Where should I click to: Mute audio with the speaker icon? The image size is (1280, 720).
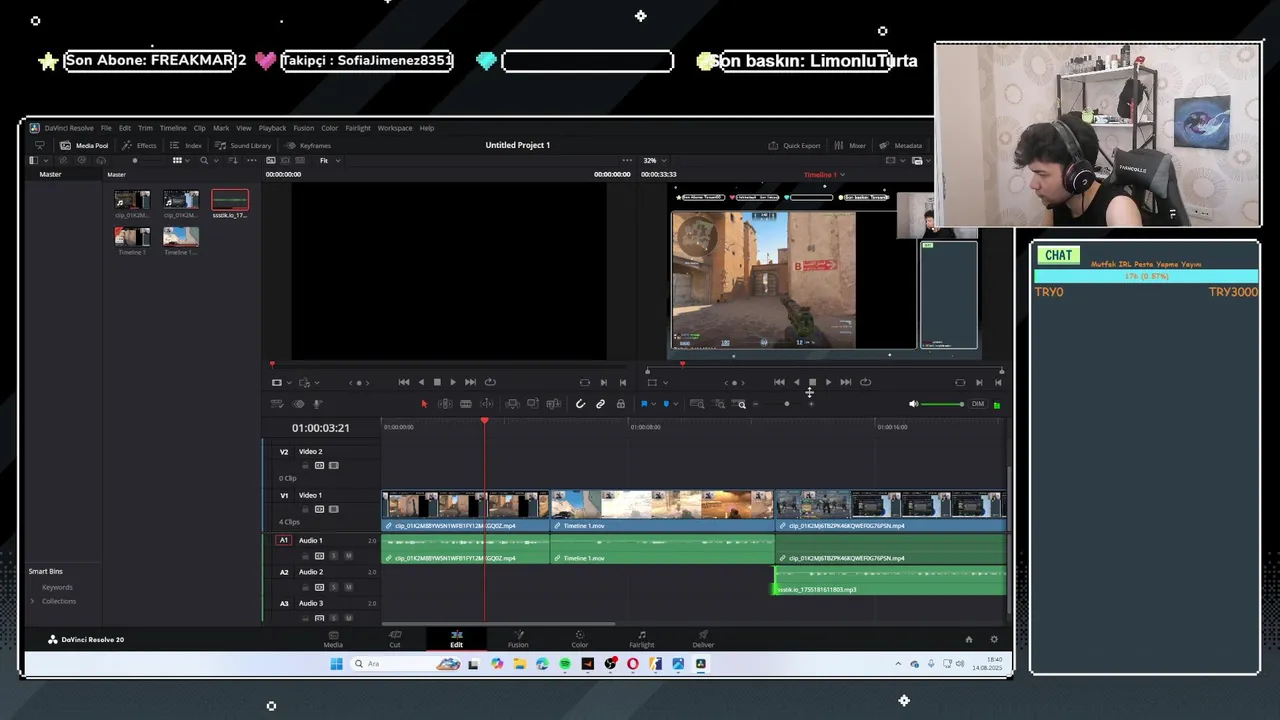point(913,404)
